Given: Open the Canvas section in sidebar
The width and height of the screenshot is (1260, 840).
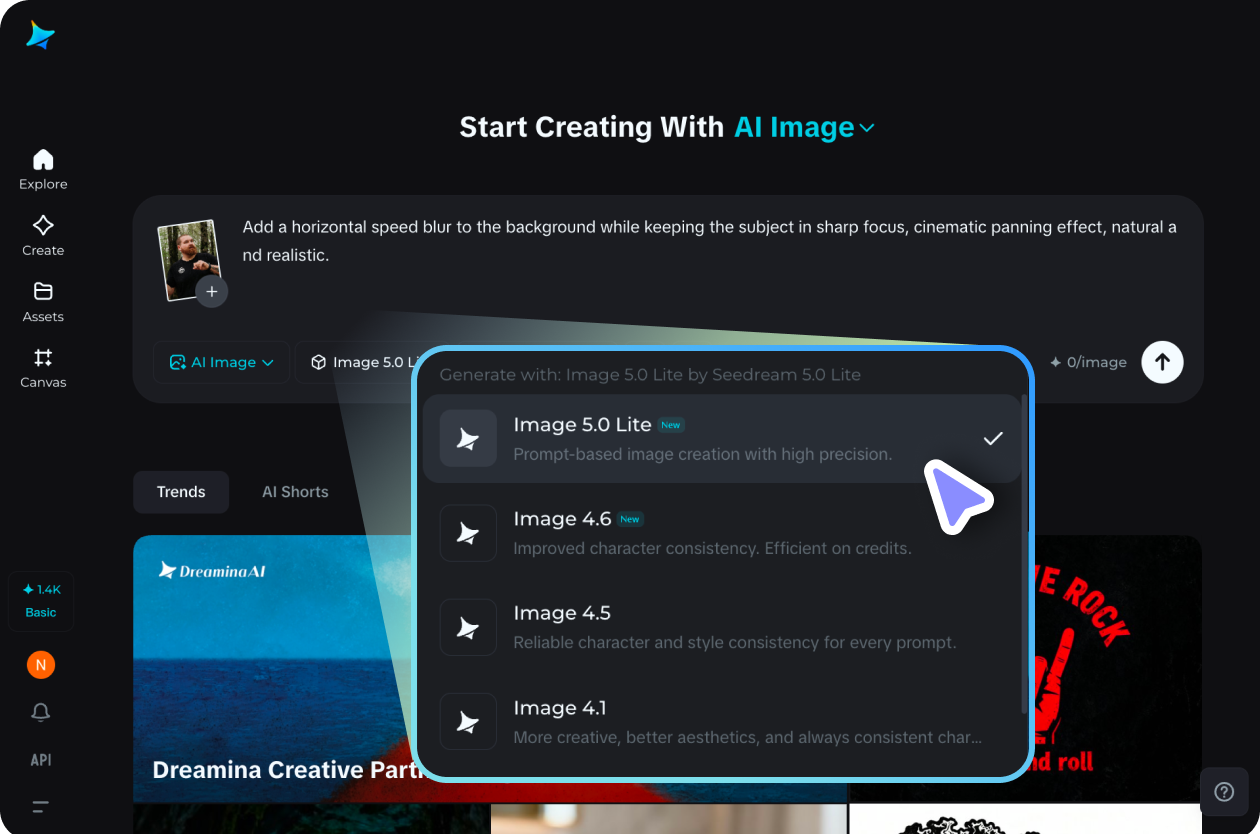Looking at the screenshot, I should click(43, 367).
